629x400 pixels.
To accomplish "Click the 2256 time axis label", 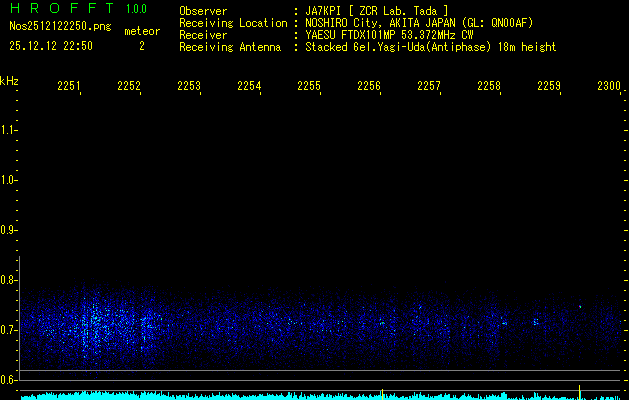I will pos(369,87).
